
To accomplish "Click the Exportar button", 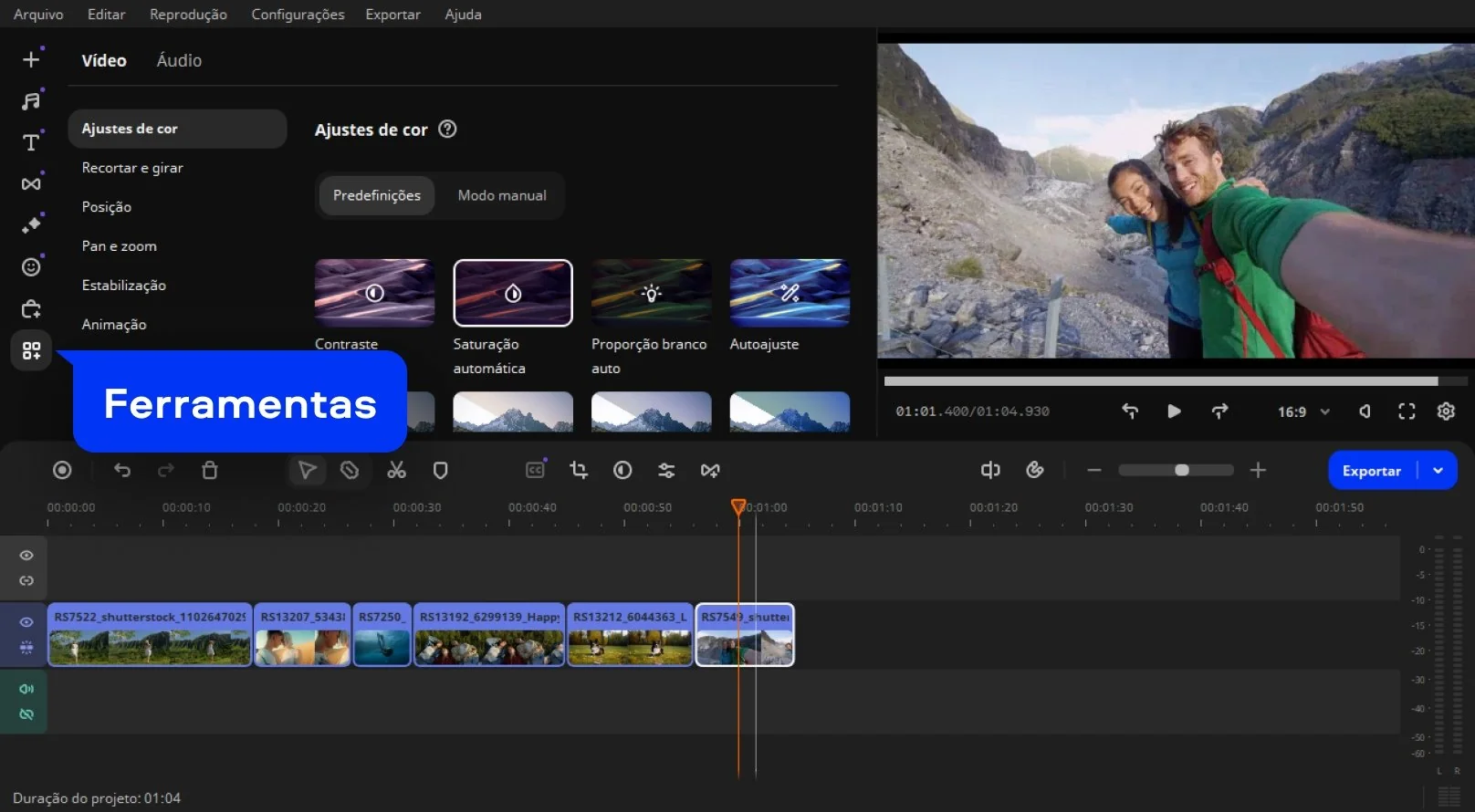I will [1371, 471].
